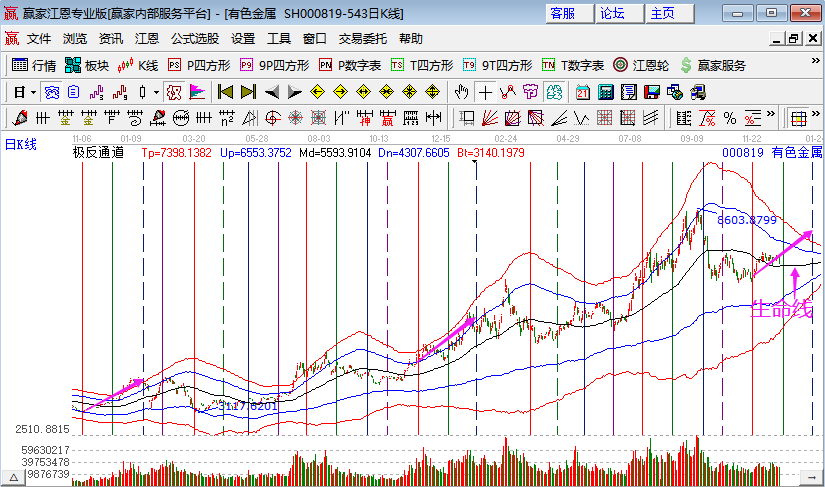Expand the candlestick style dropdown arrow
Screen dimensions: 825x487
tap(156, 93)
